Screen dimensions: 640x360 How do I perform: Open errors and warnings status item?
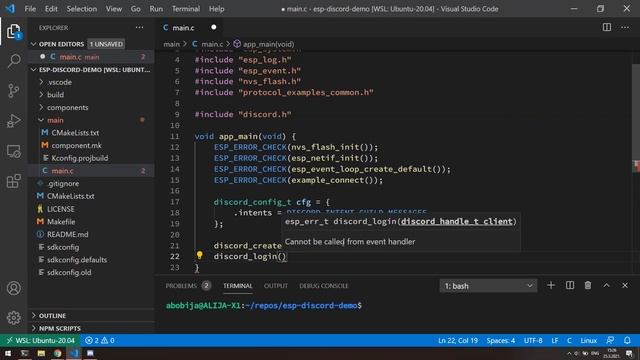100,340
